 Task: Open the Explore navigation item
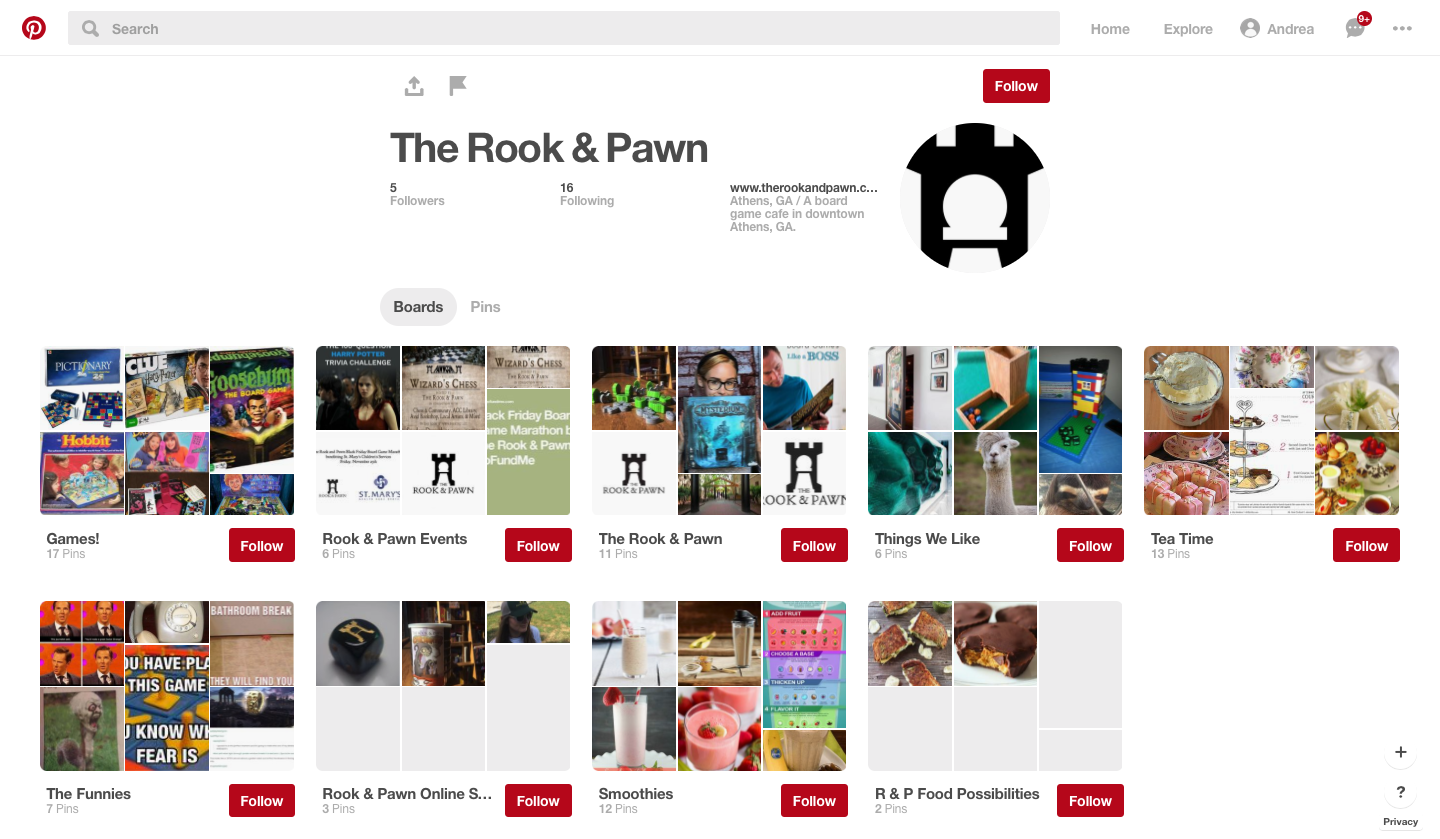[x=1188, y=29]
